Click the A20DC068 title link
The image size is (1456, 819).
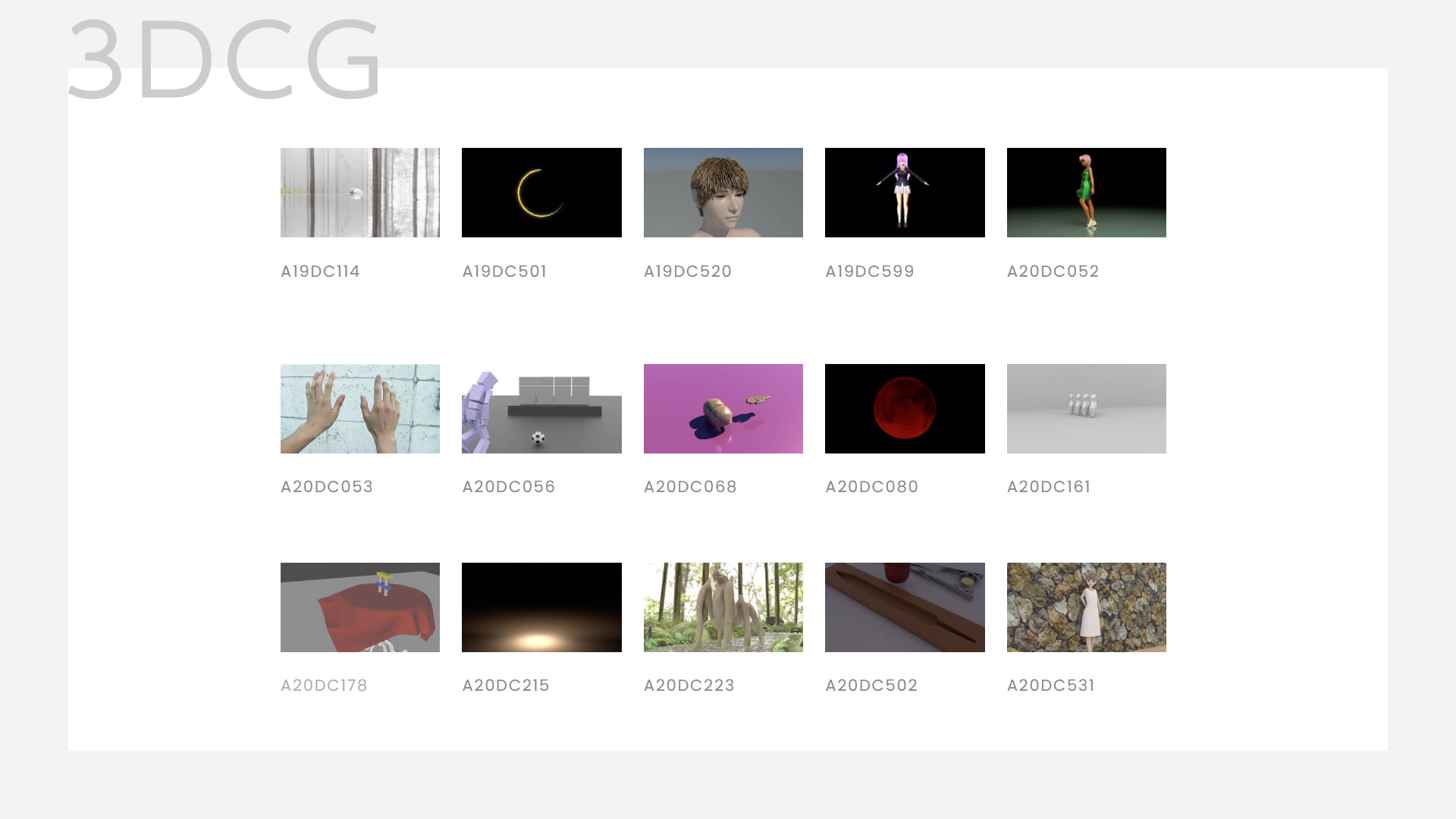690,487
